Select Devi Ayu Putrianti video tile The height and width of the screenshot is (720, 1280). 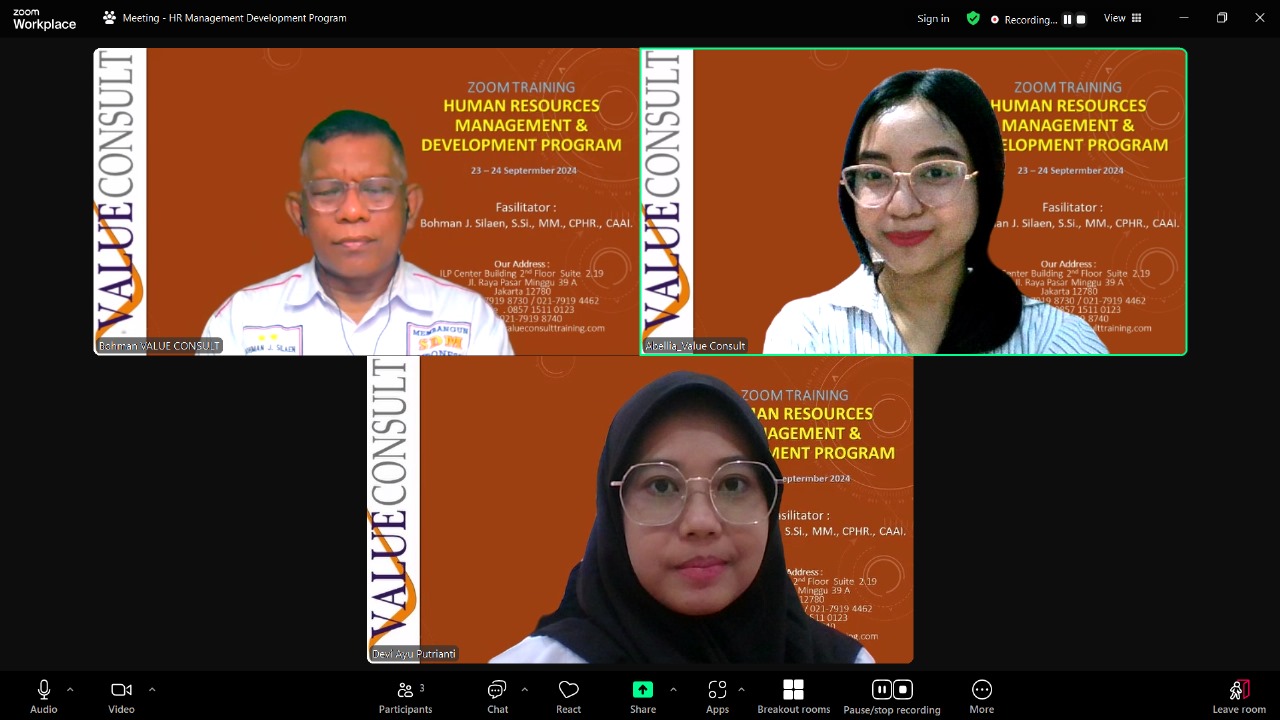click(640, 510)
